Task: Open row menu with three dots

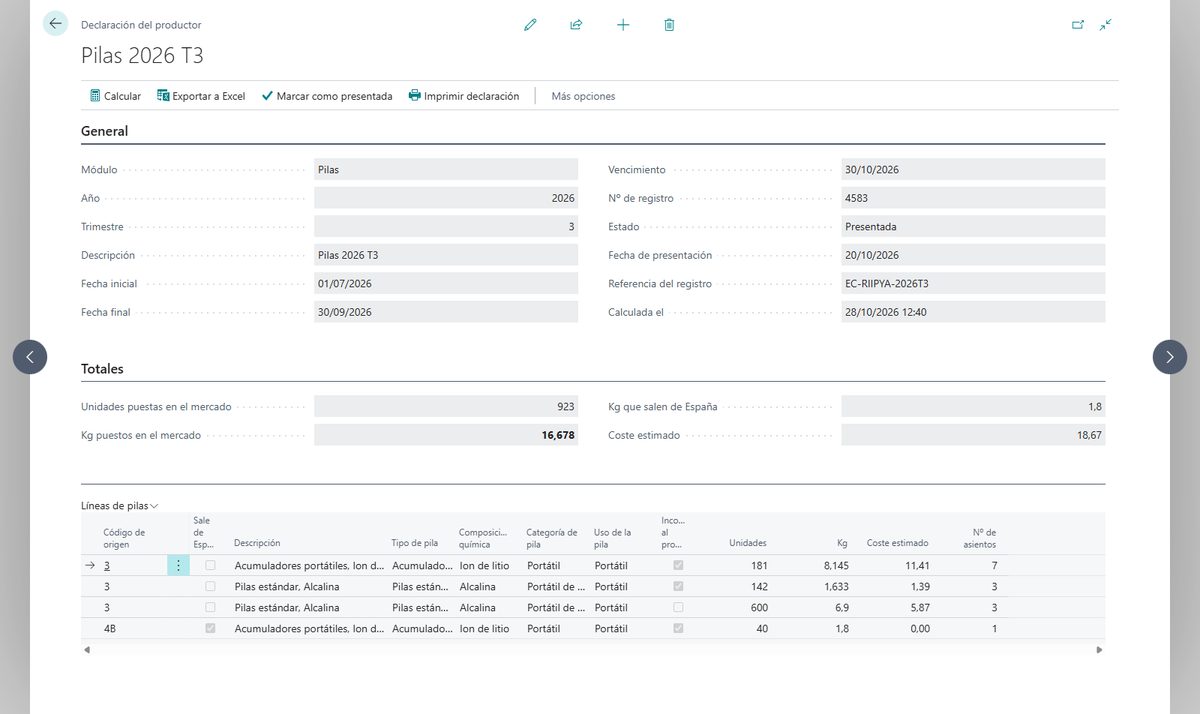Action: 178,566
